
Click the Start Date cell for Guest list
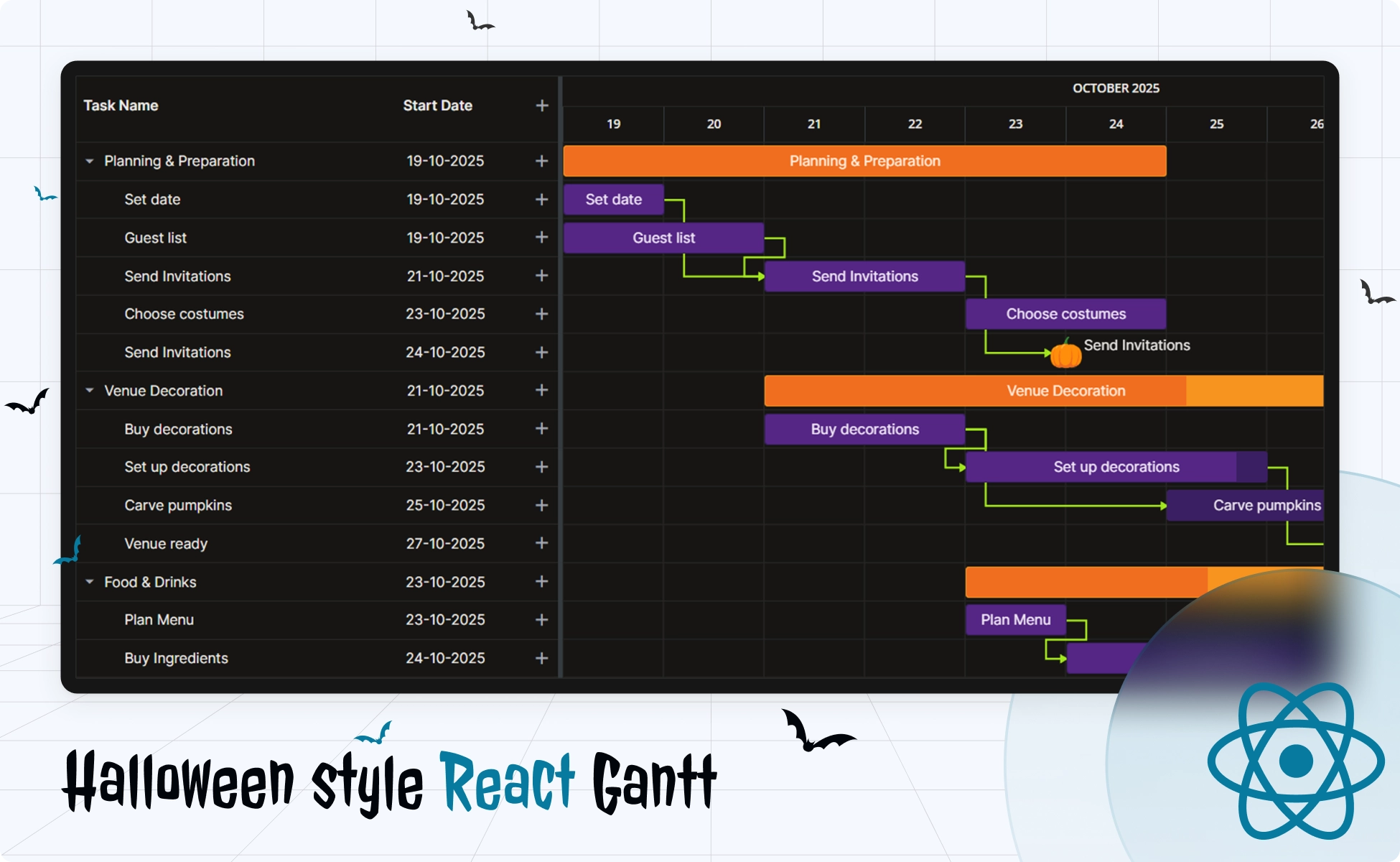[446, 238]
